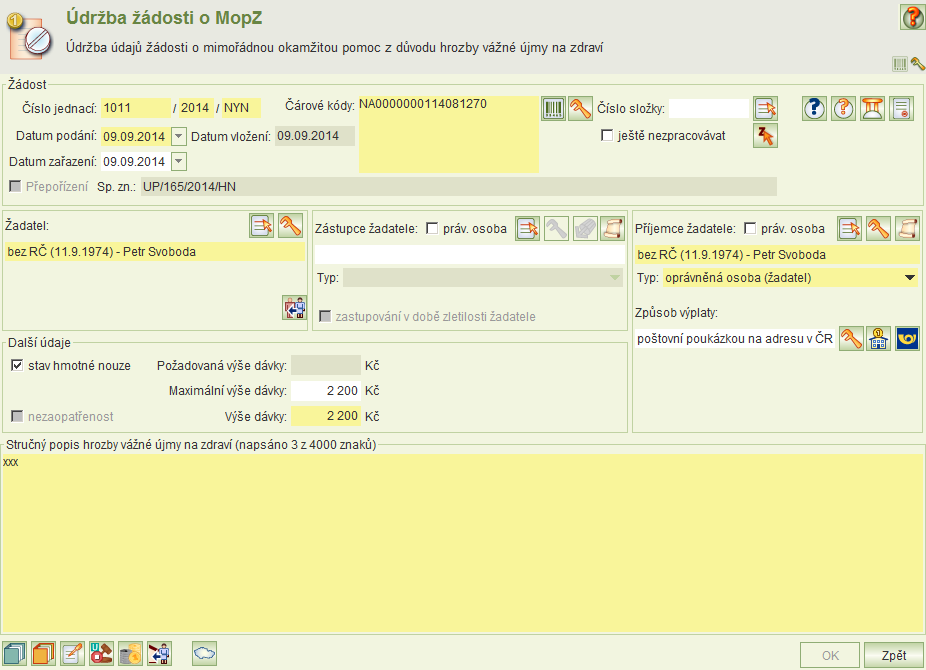Image resolution: width=926 pixels, height=670 pixels.
Task: Click the Žadatel field 'bez RČ (11.9.1974) - Petr Svoboda'
Action: [x=155, y=251]
